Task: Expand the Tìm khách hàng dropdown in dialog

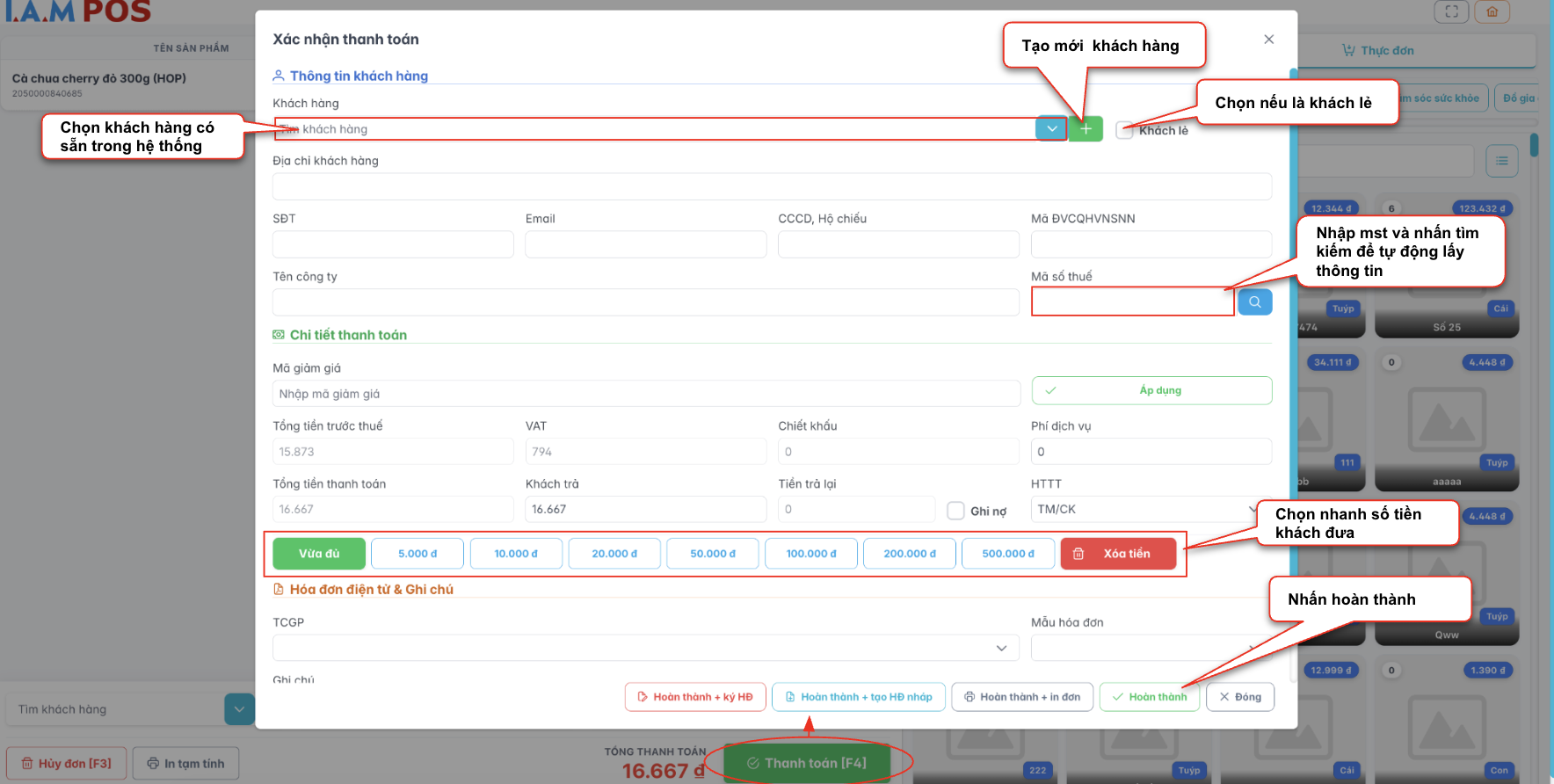Action: (1051, 129)
